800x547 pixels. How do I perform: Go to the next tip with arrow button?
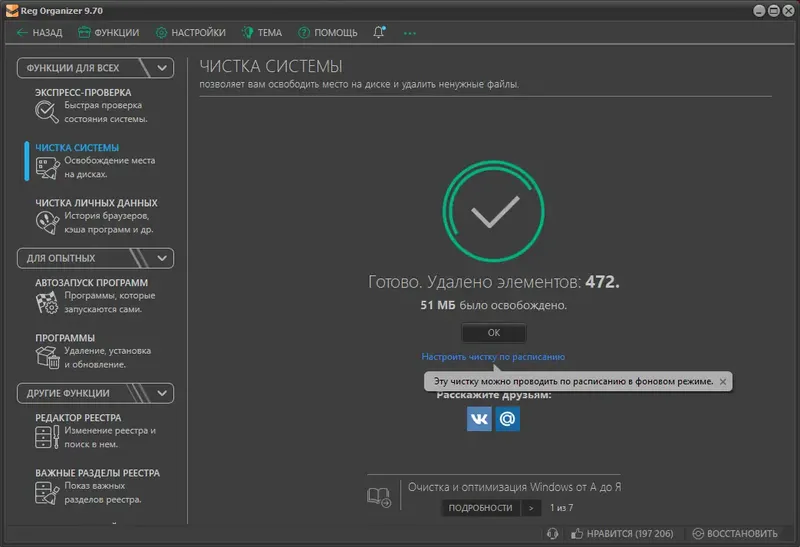[x=531, y=508]
